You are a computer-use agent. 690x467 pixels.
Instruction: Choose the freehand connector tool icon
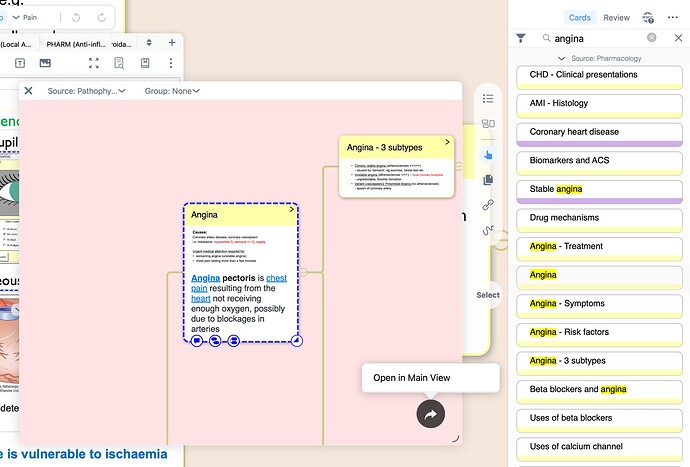tap(488, 230)
